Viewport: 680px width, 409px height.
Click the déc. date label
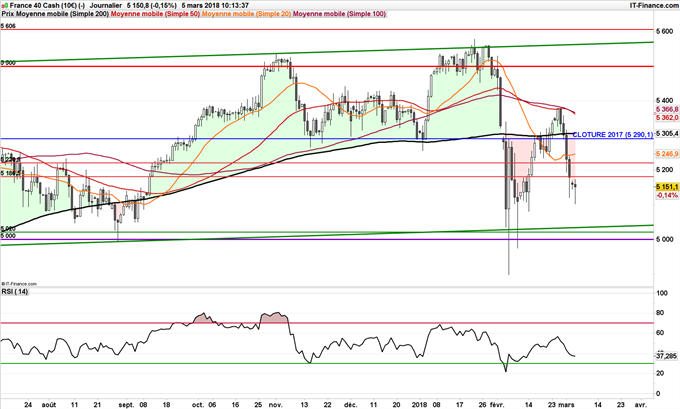click(350, 405)
